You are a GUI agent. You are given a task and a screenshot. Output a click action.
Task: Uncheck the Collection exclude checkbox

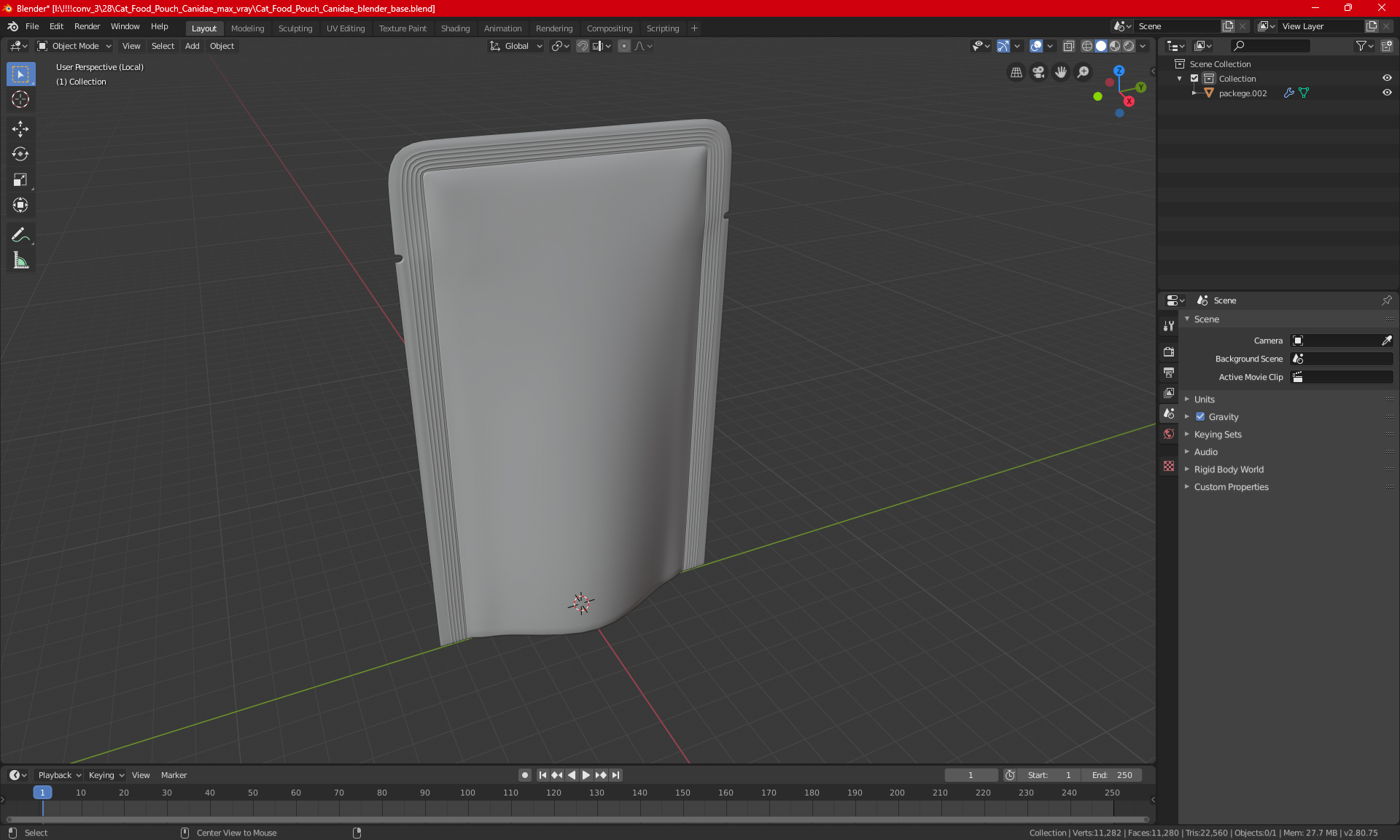tap(1194, 78)
